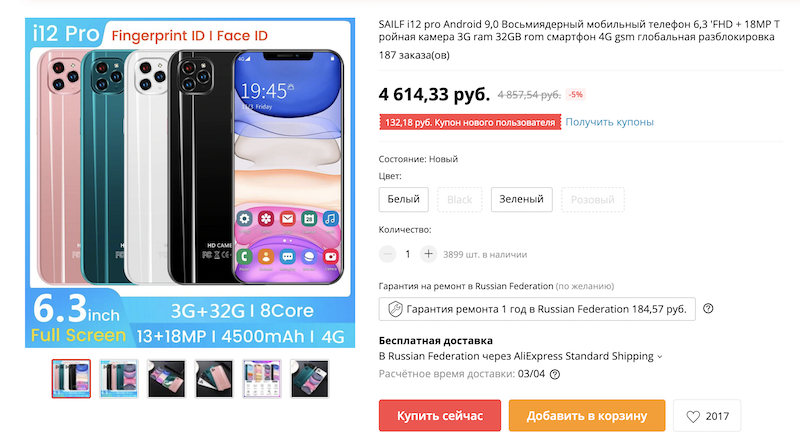This screenshot has height=439, width=800.
Task: Click the help icon beside delivery date 03/04
Action: [555, 374]
